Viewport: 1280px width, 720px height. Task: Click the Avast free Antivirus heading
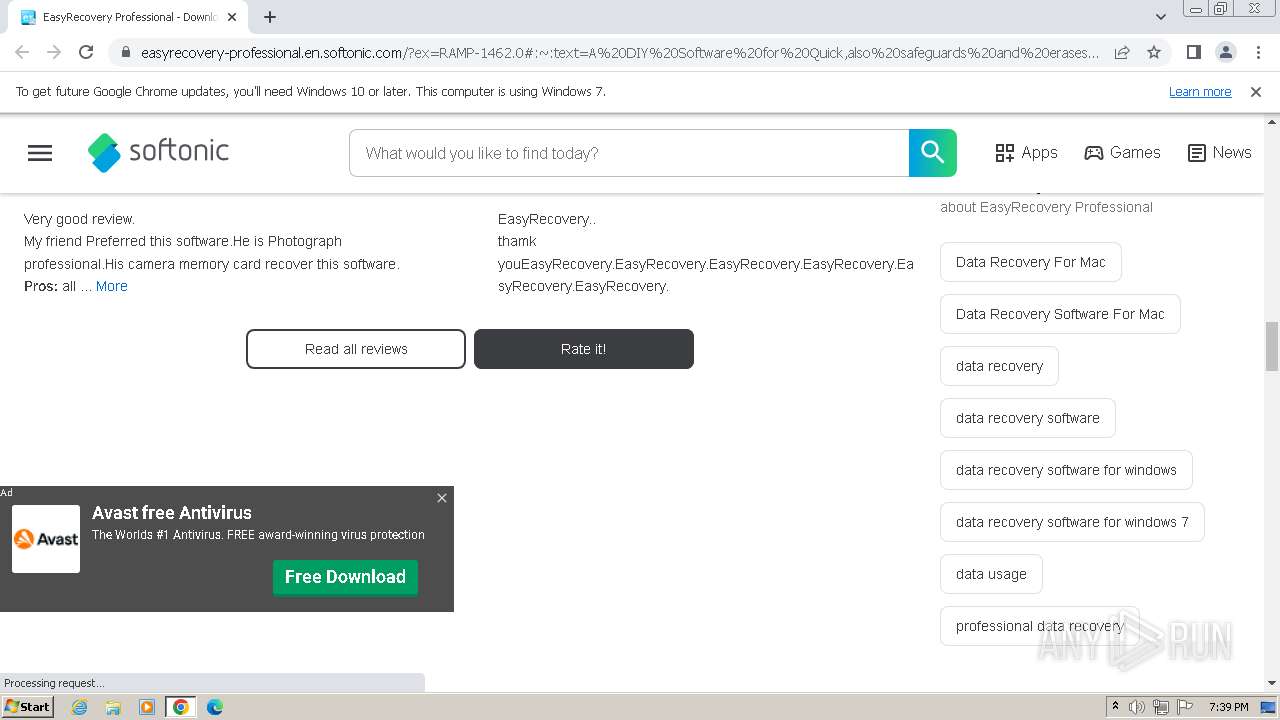click(x=172, y=513)
